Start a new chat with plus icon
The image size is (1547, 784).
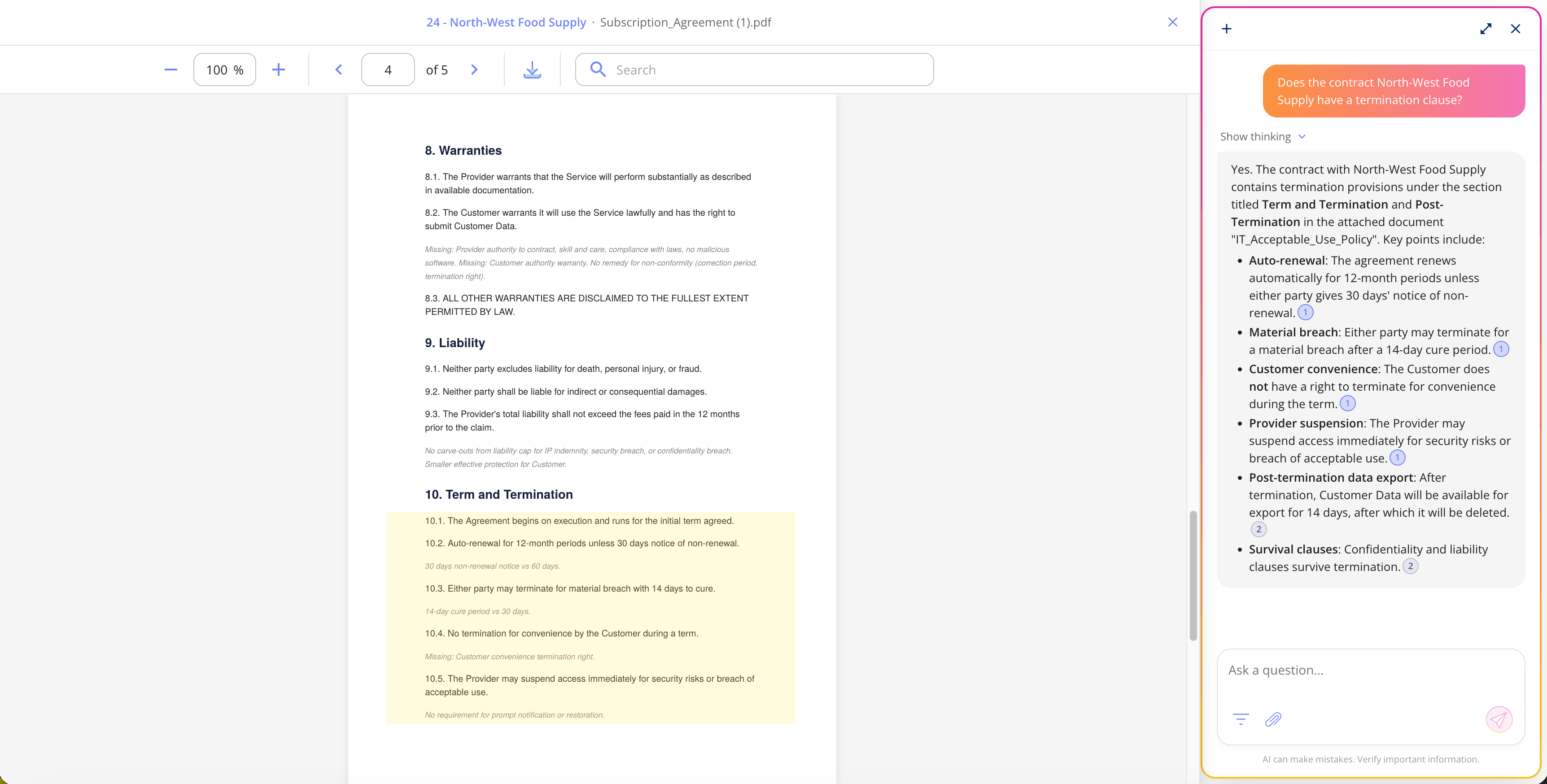(1227, 29)
